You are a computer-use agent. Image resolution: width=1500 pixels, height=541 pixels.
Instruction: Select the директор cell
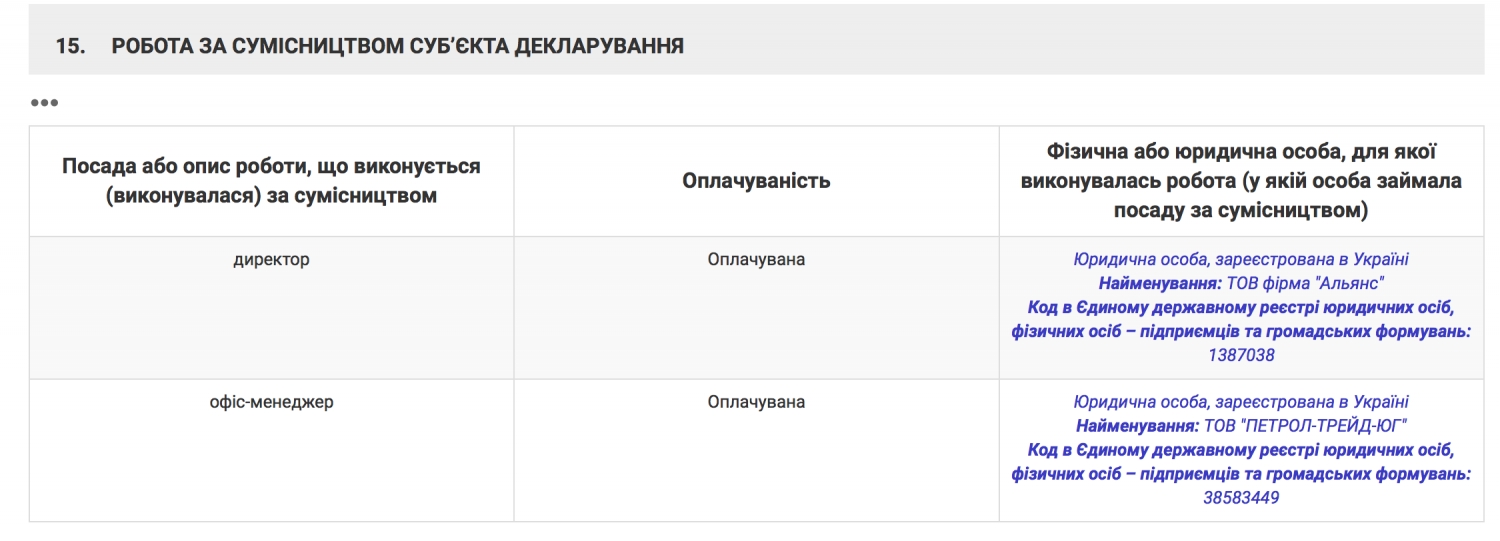tap(271, 260)
